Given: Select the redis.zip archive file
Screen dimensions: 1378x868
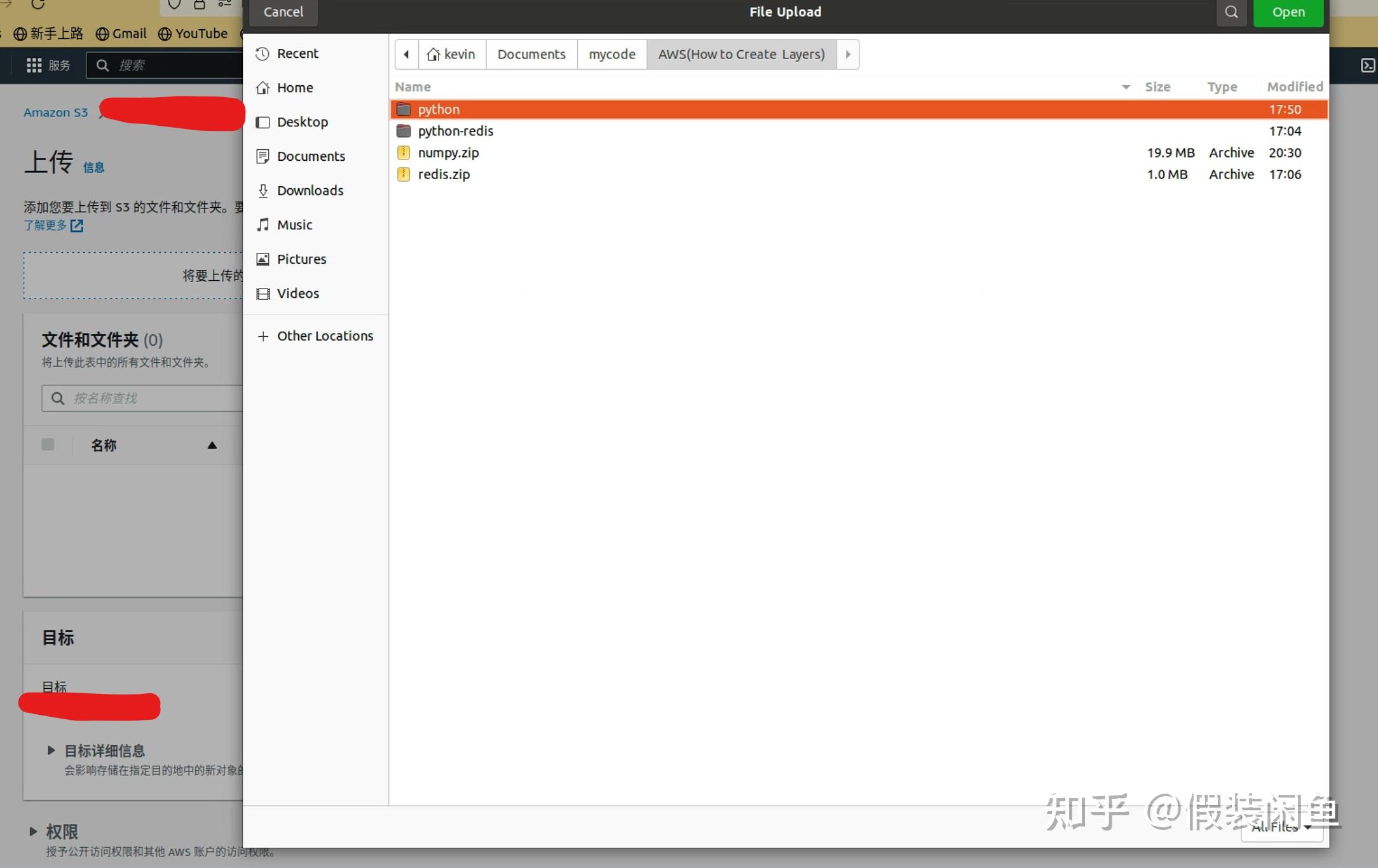Looking at the screenshot, I should point(444,175).
